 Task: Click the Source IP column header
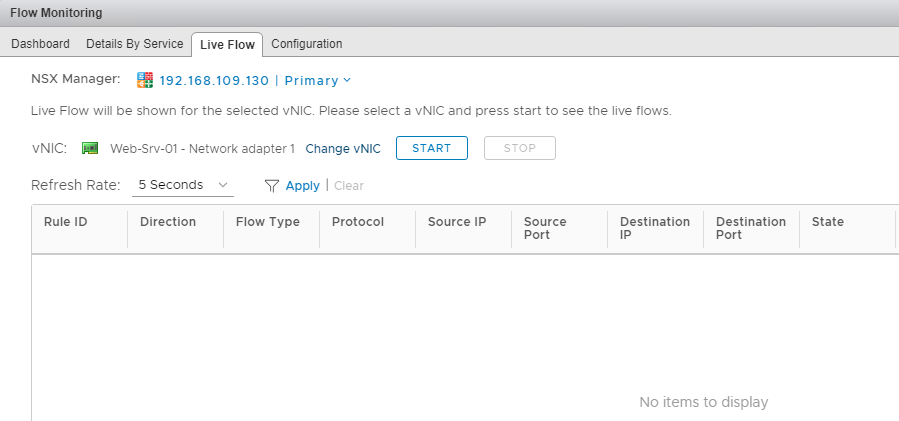[x=457, y=222]
